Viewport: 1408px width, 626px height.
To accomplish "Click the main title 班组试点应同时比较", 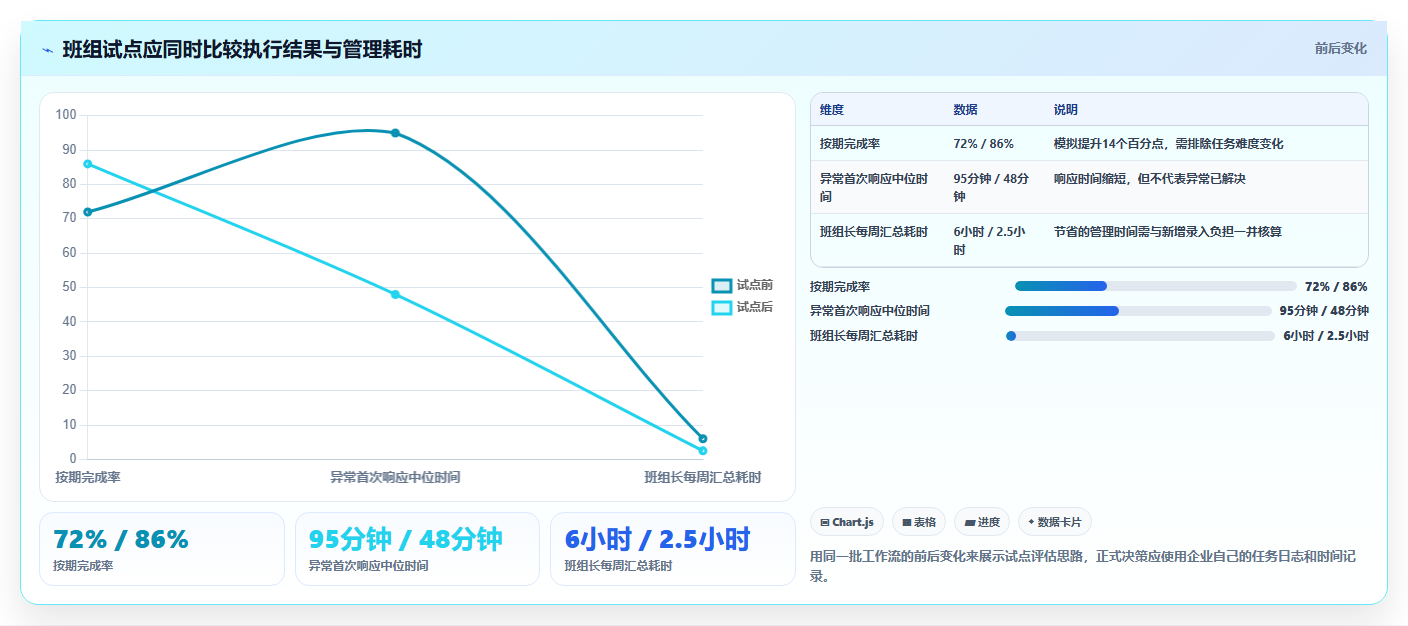I will 242,49.
